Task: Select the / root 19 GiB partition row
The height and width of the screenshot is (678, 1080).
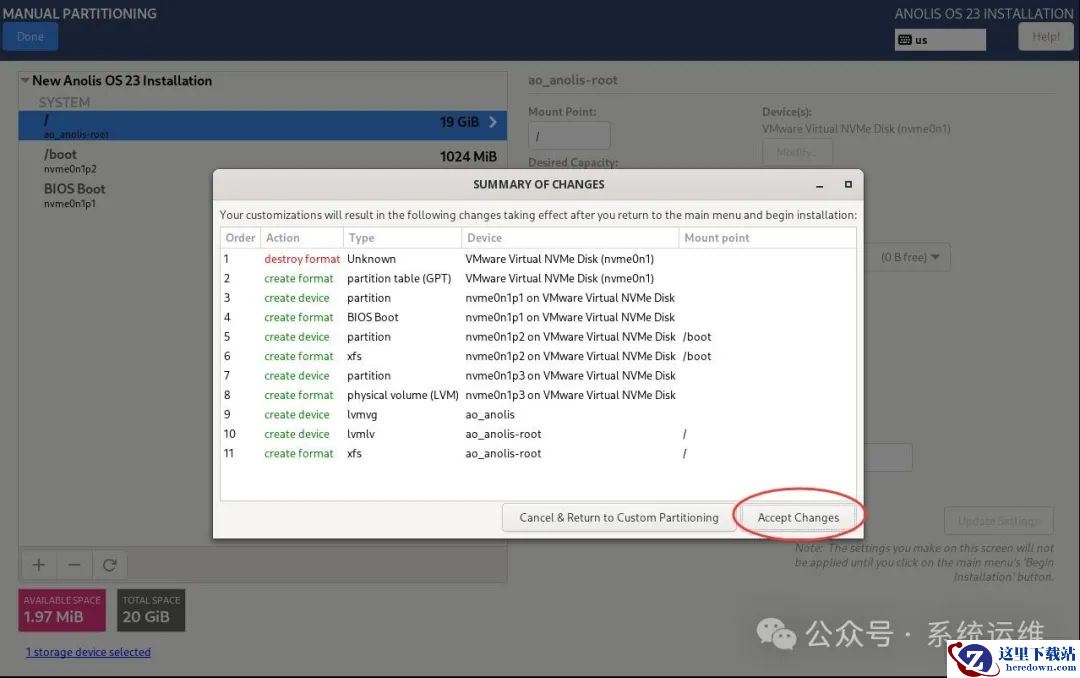Action: [x=262, y=125]
